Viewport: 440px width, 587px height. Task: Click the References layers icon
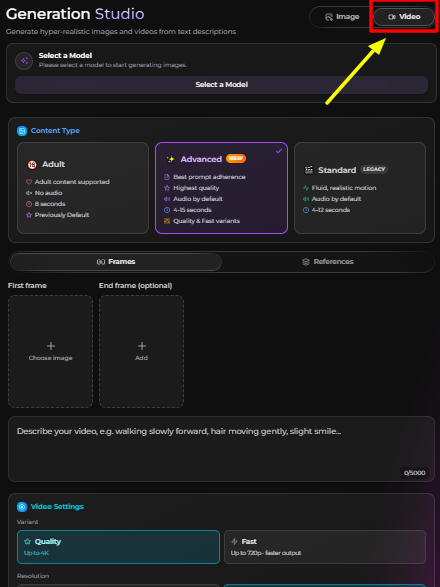click(x=306, y=262)
